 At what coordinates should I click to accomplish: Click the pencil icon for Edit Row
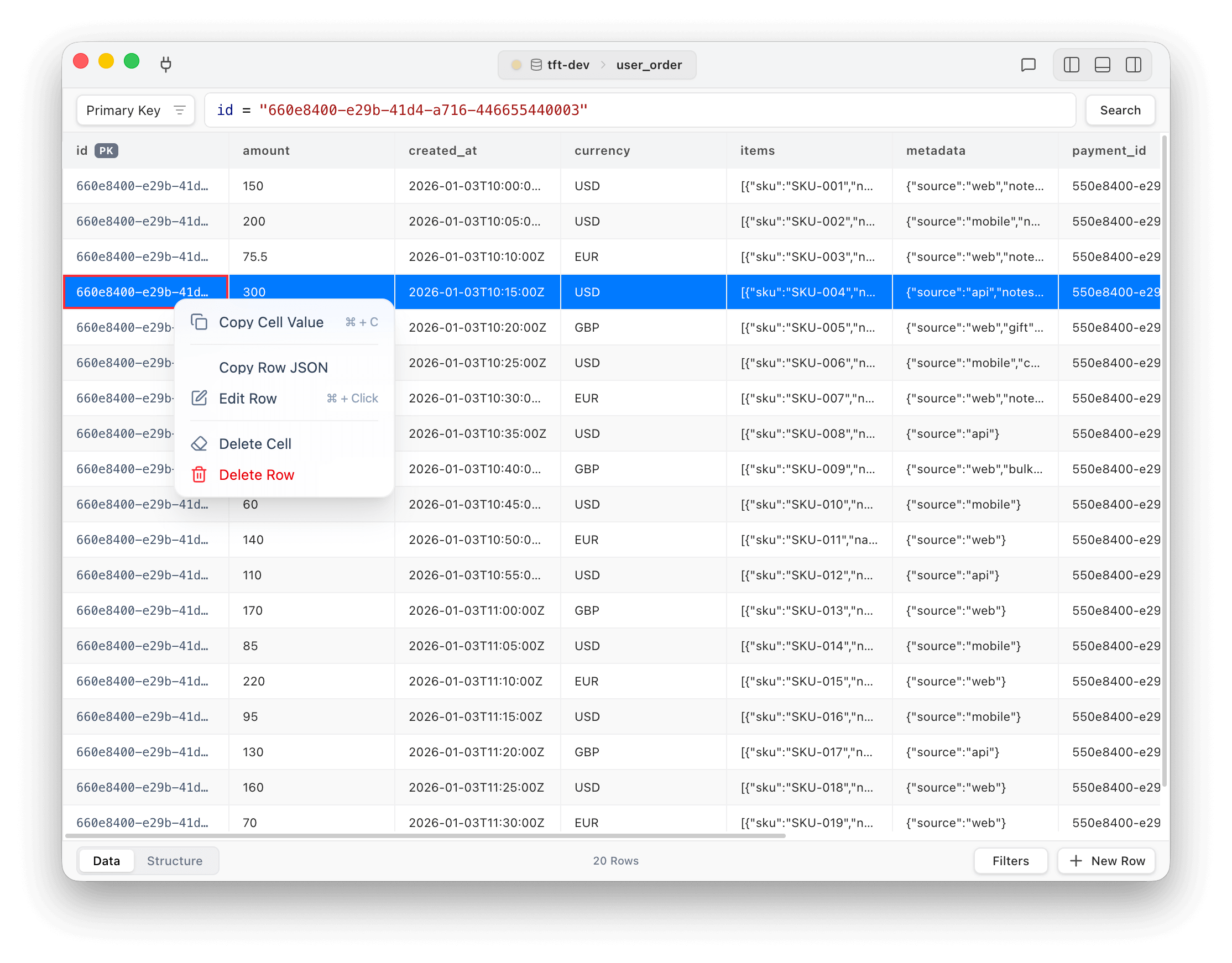(x=199, y=398)
